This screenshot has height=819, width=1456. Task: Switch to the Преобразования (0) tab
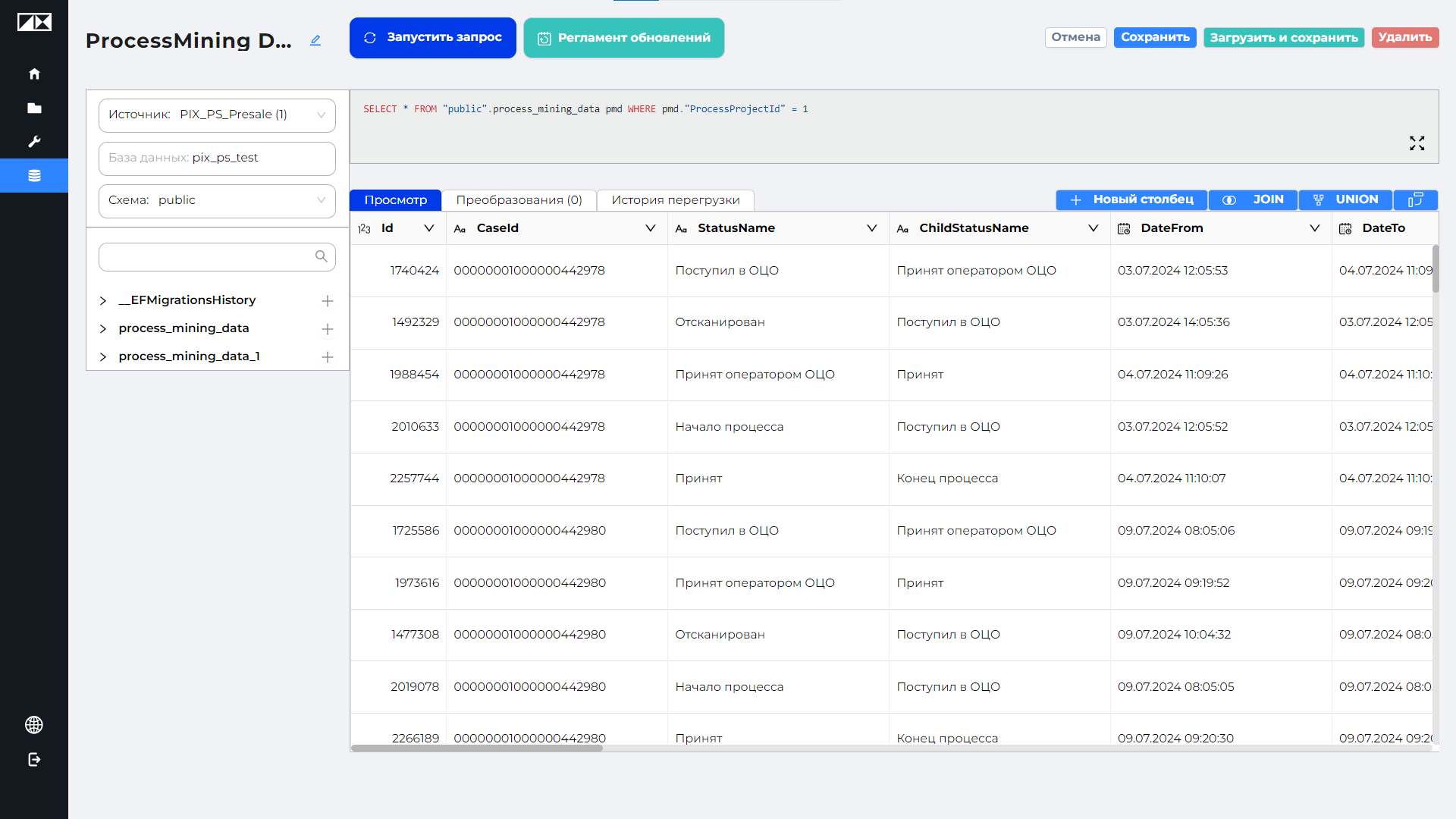click(519, 200)
